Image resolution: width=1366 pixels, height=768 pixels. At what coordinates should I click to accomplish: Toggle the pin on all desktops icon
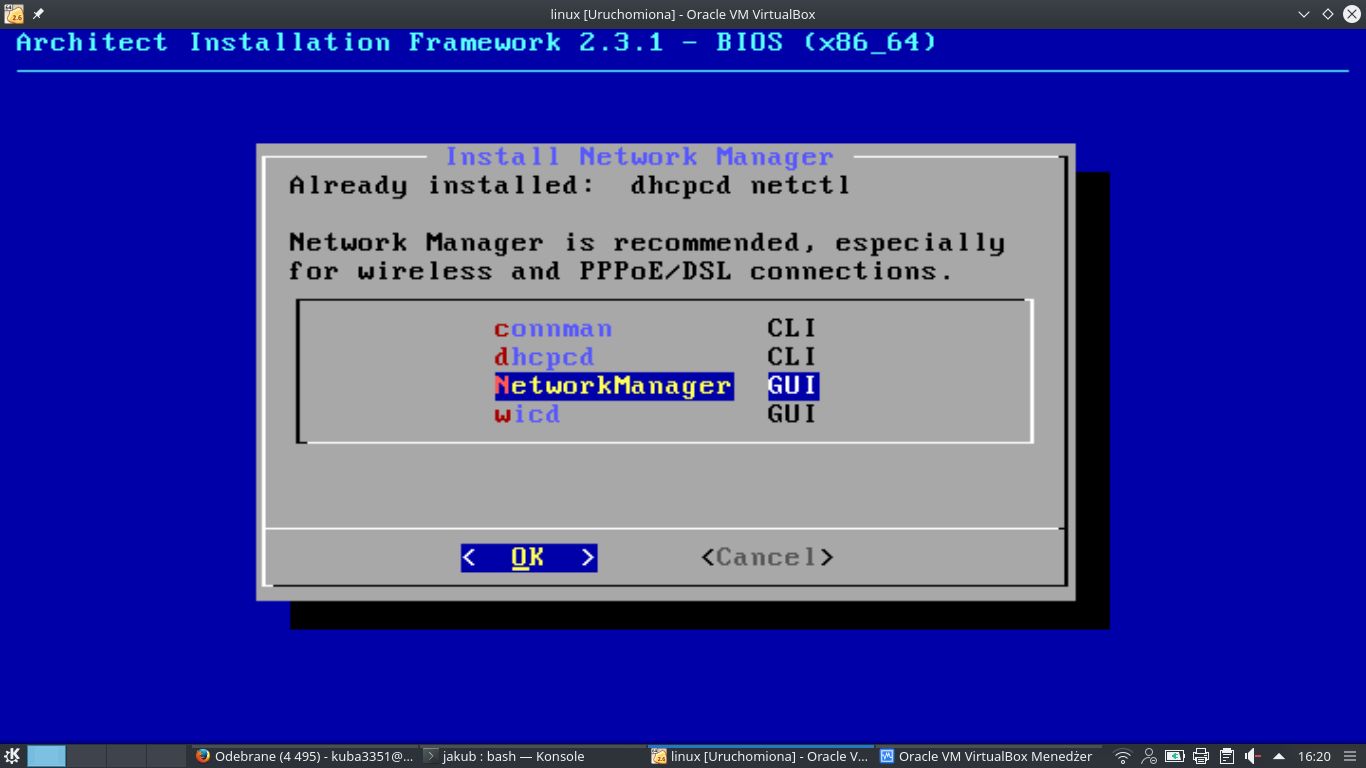pos(38,14)
